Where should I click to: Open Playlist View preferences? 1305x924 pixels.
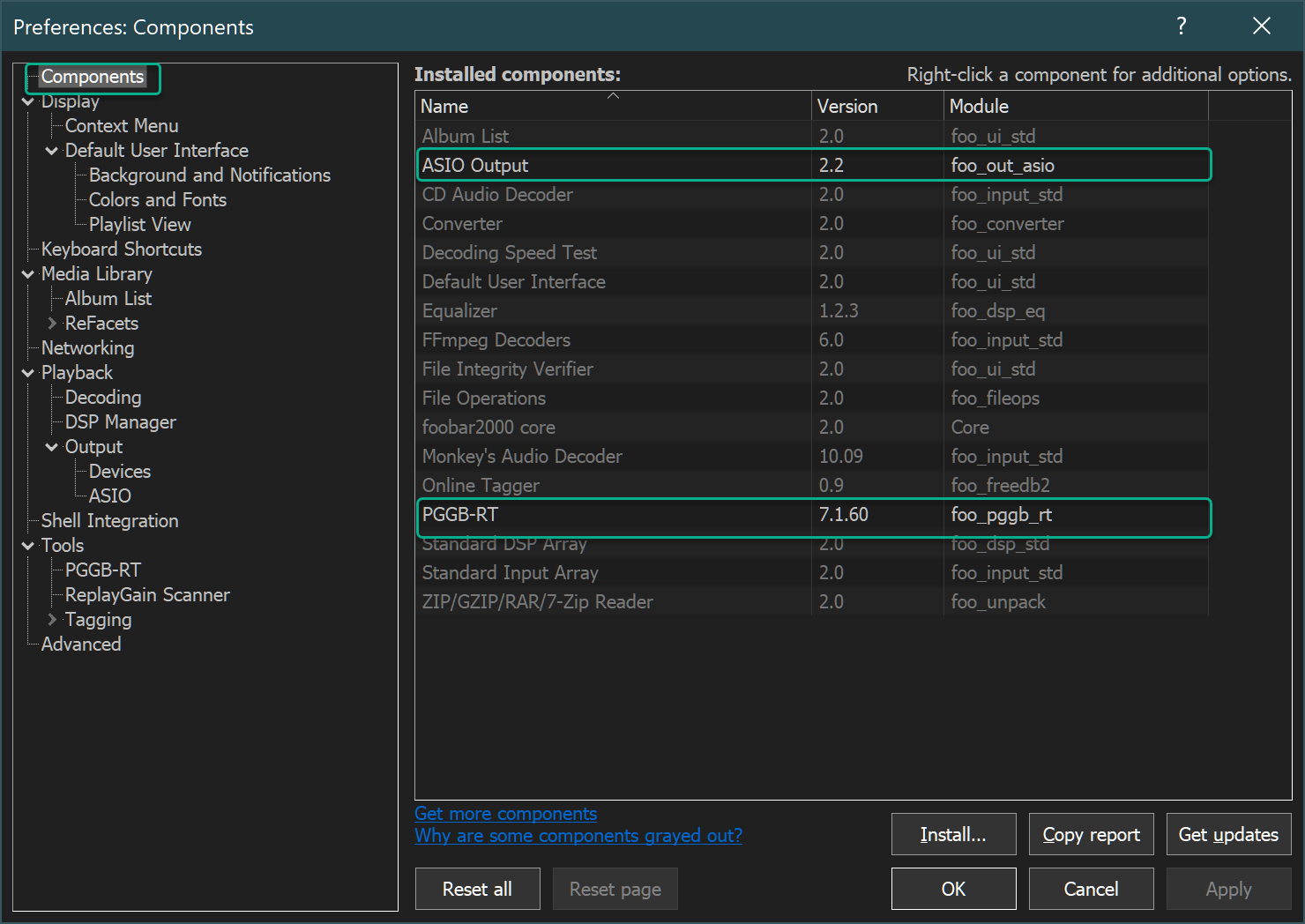[140, 225]
